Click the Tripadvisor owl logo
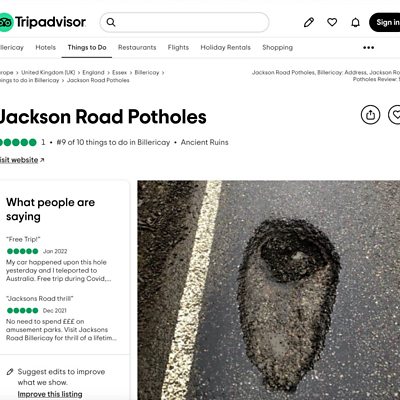 [x=6, y=22]
